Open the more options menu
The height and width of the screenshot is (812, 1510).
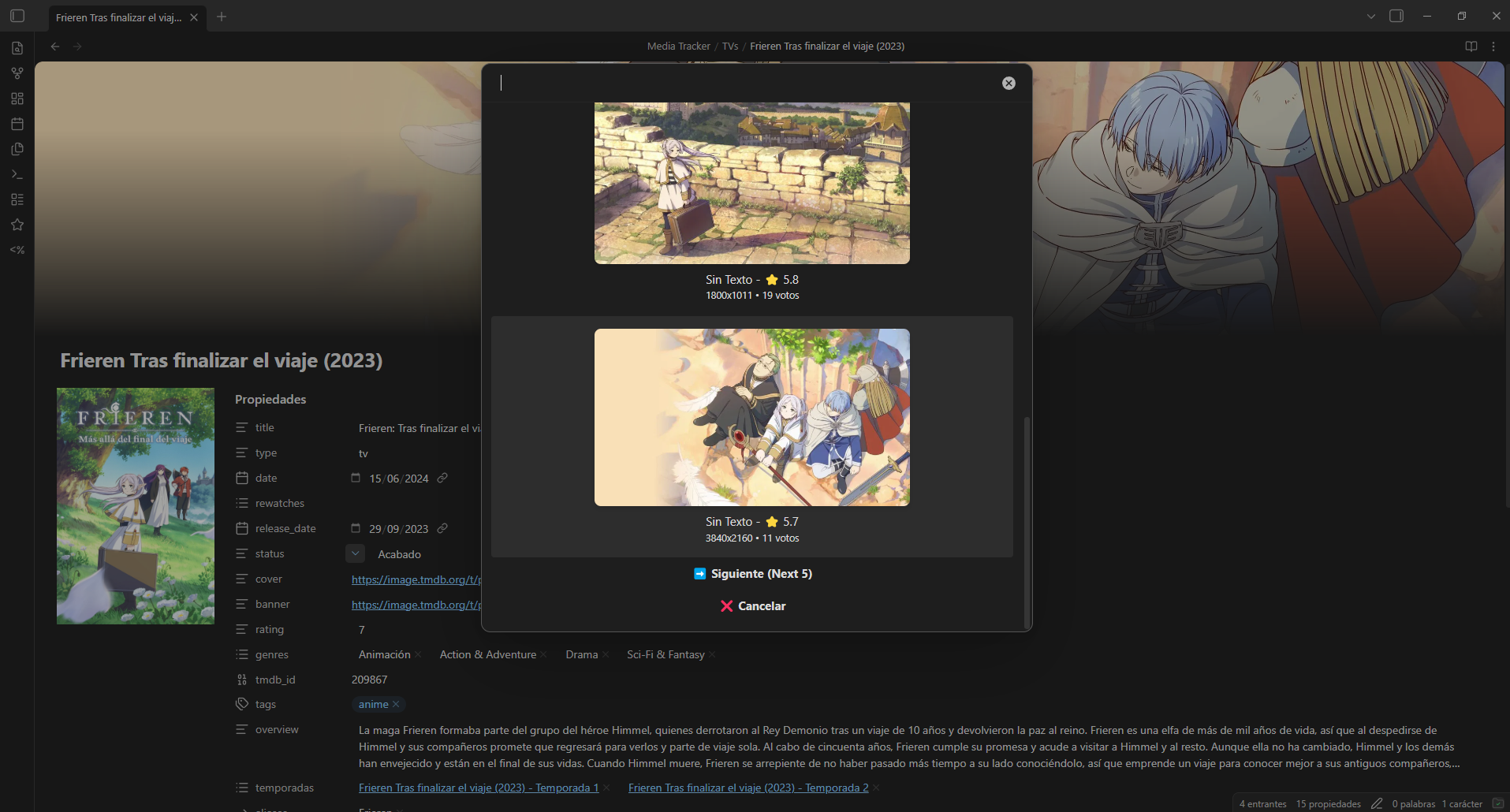1493,46
